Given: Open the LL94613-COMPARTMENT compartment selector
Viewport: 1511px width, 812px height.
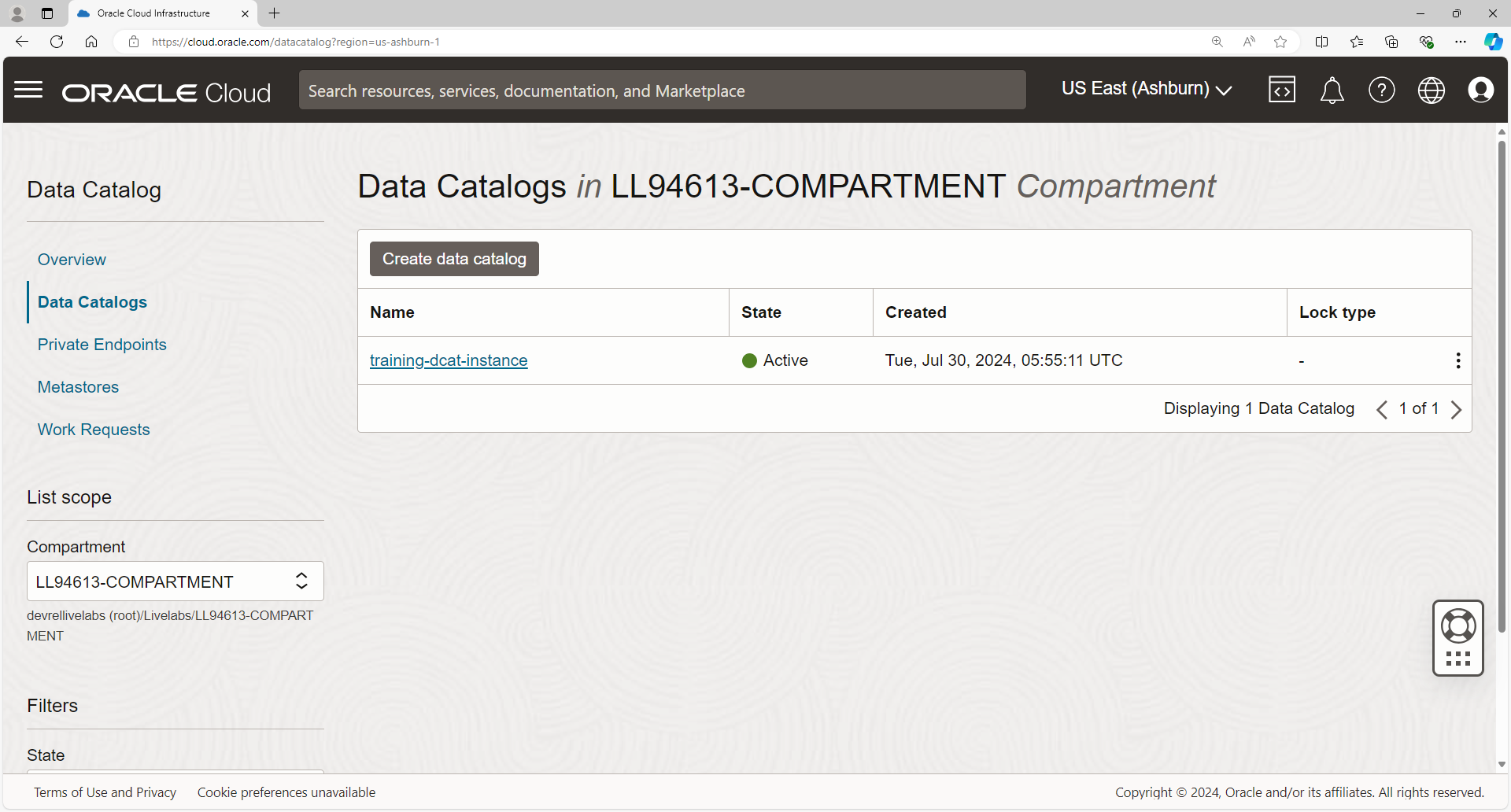Looking at the screenshot, I should coord(175,581).
